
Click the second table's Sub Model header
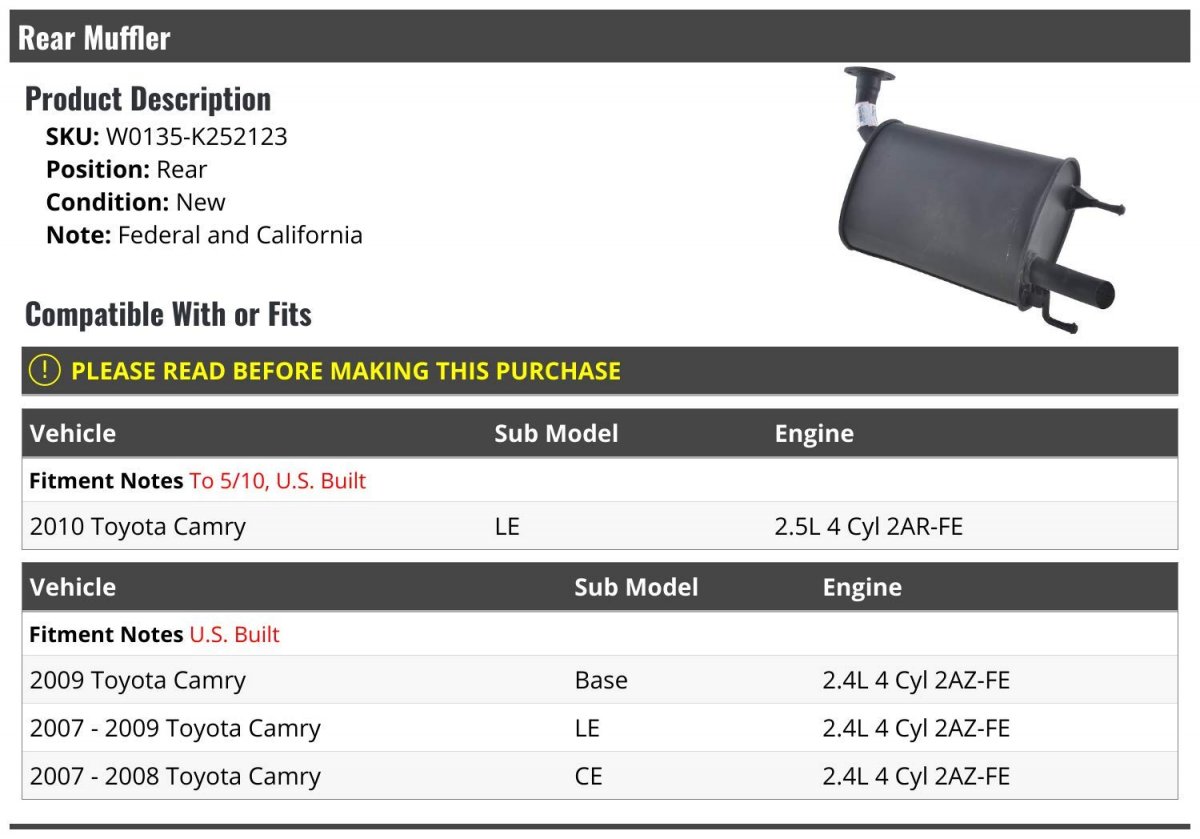(636, 587)
